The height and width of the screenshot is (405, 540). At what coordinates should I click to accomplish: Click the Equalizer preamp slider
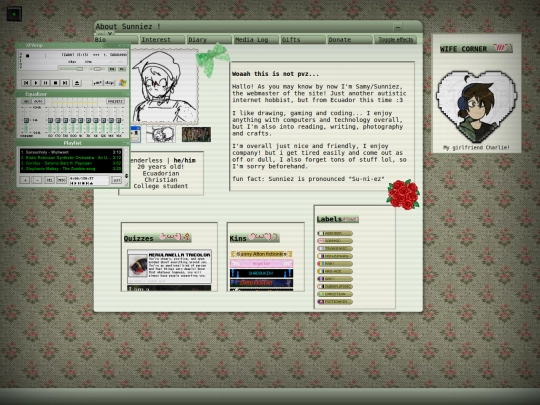pyautogui.click(x=26, y=120)
